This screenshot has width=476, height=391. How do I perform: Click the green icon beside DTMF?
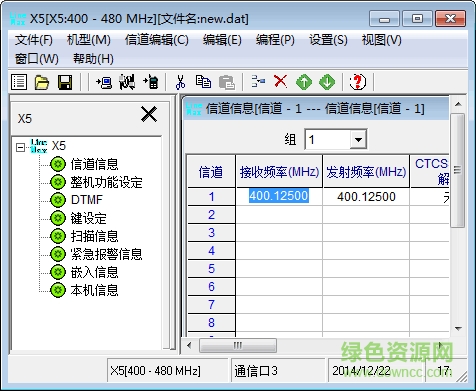coord(58,200)
